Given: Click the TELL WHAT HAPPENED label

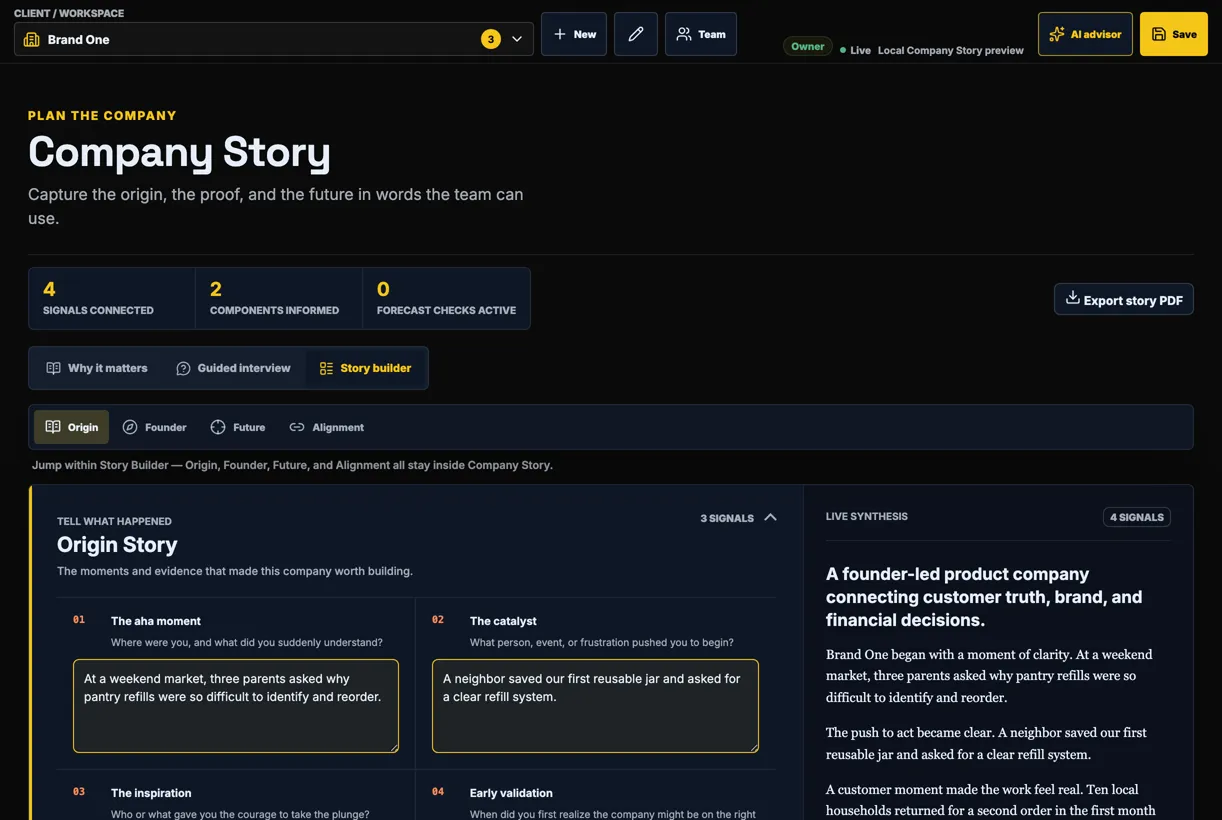Looking at the screenshot, I should [114, 521].
